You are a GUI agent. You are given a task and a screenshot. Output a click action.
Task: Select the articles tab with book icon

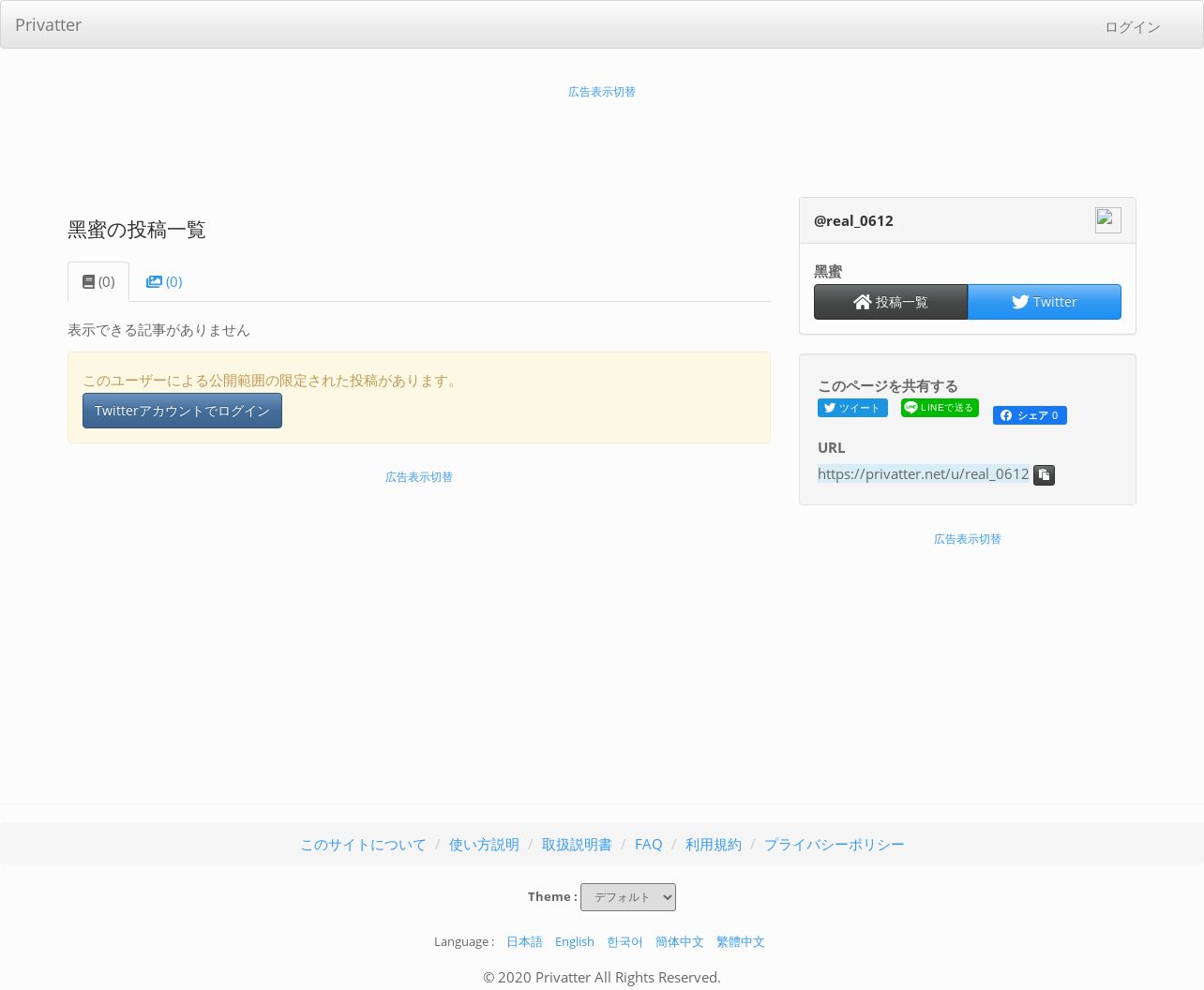coord(98,281)
